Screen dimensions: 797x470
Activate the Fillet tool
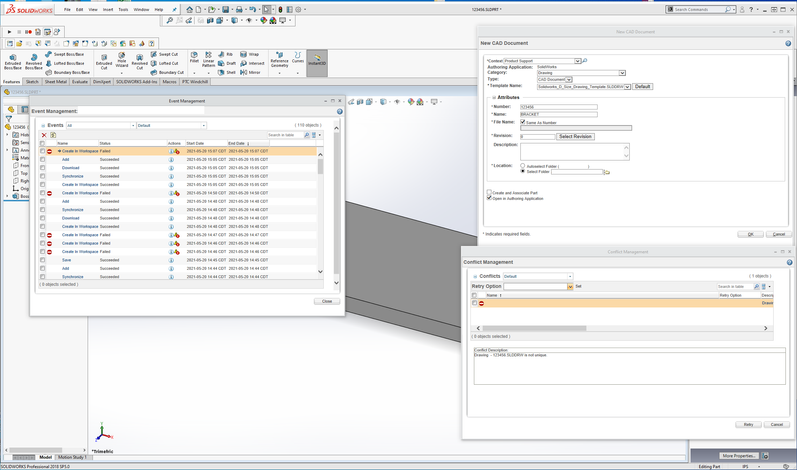(x=194, y=59)
